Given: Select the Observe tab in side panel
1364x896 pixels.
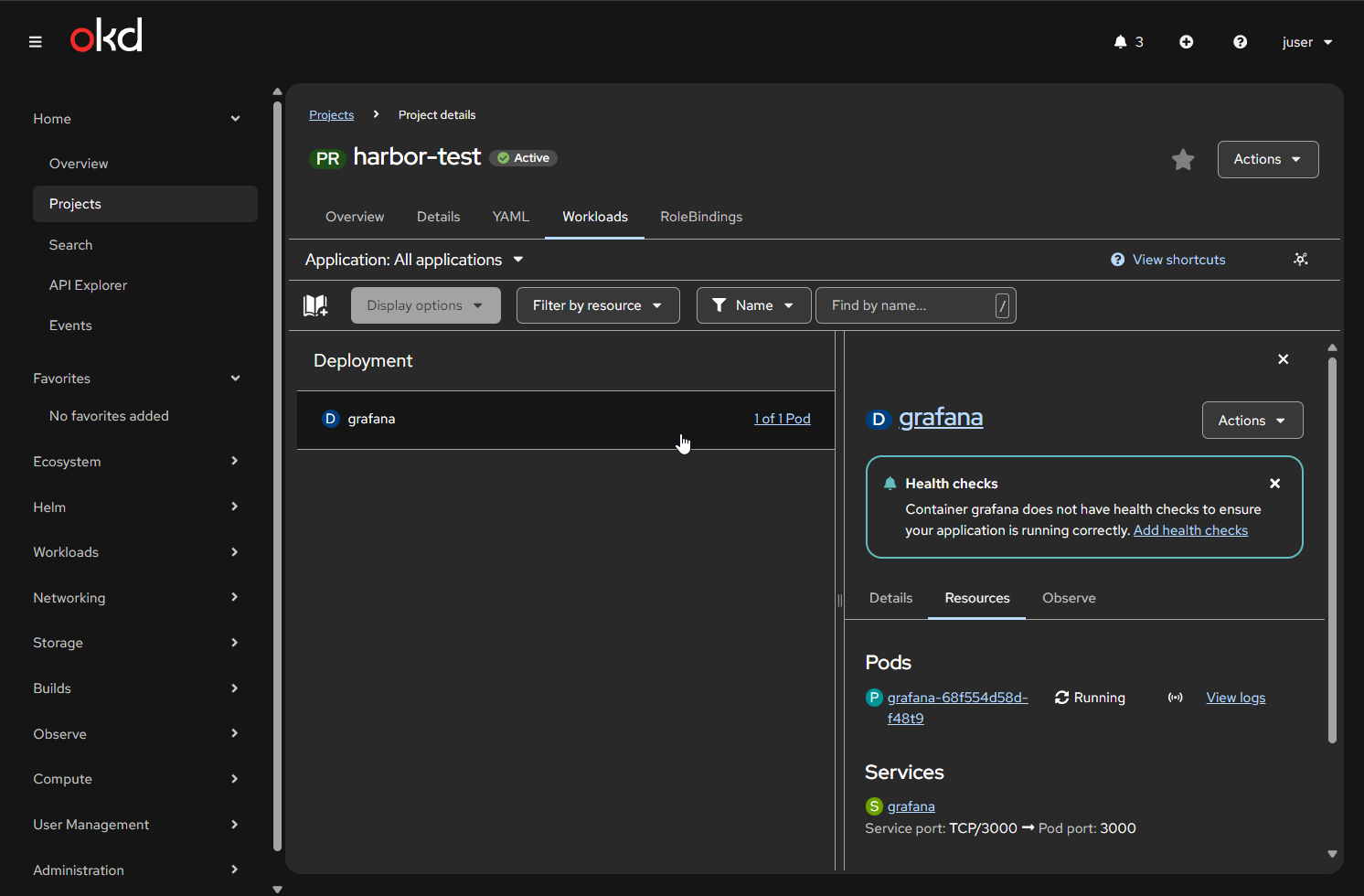Looking at the screenshot, I should point(1068,598).
